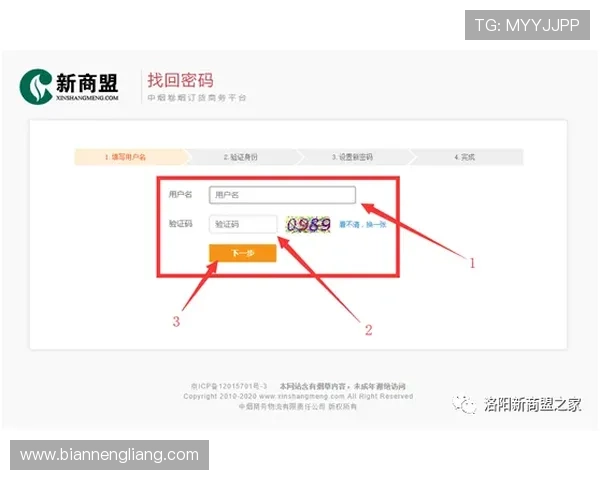600x480 pixels.
Task: Click the 中烟新商盟 subtitle under 找回密码
Action: [x=197, y=98]
